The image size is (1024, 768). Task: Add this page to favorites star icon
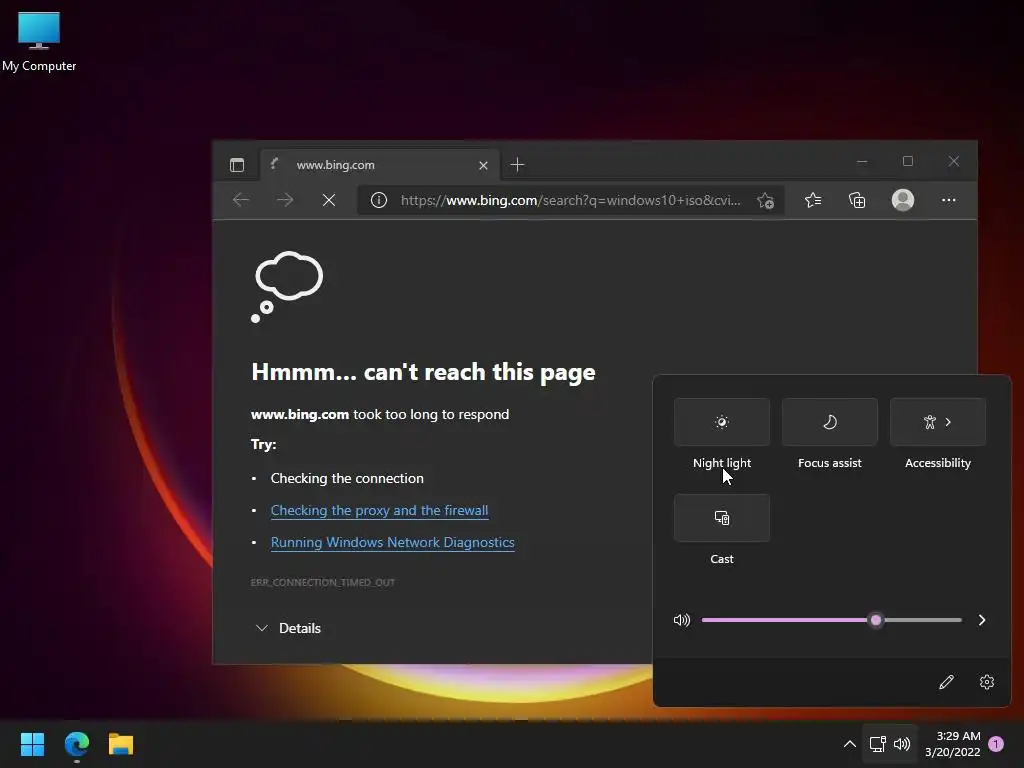point(765,200)
